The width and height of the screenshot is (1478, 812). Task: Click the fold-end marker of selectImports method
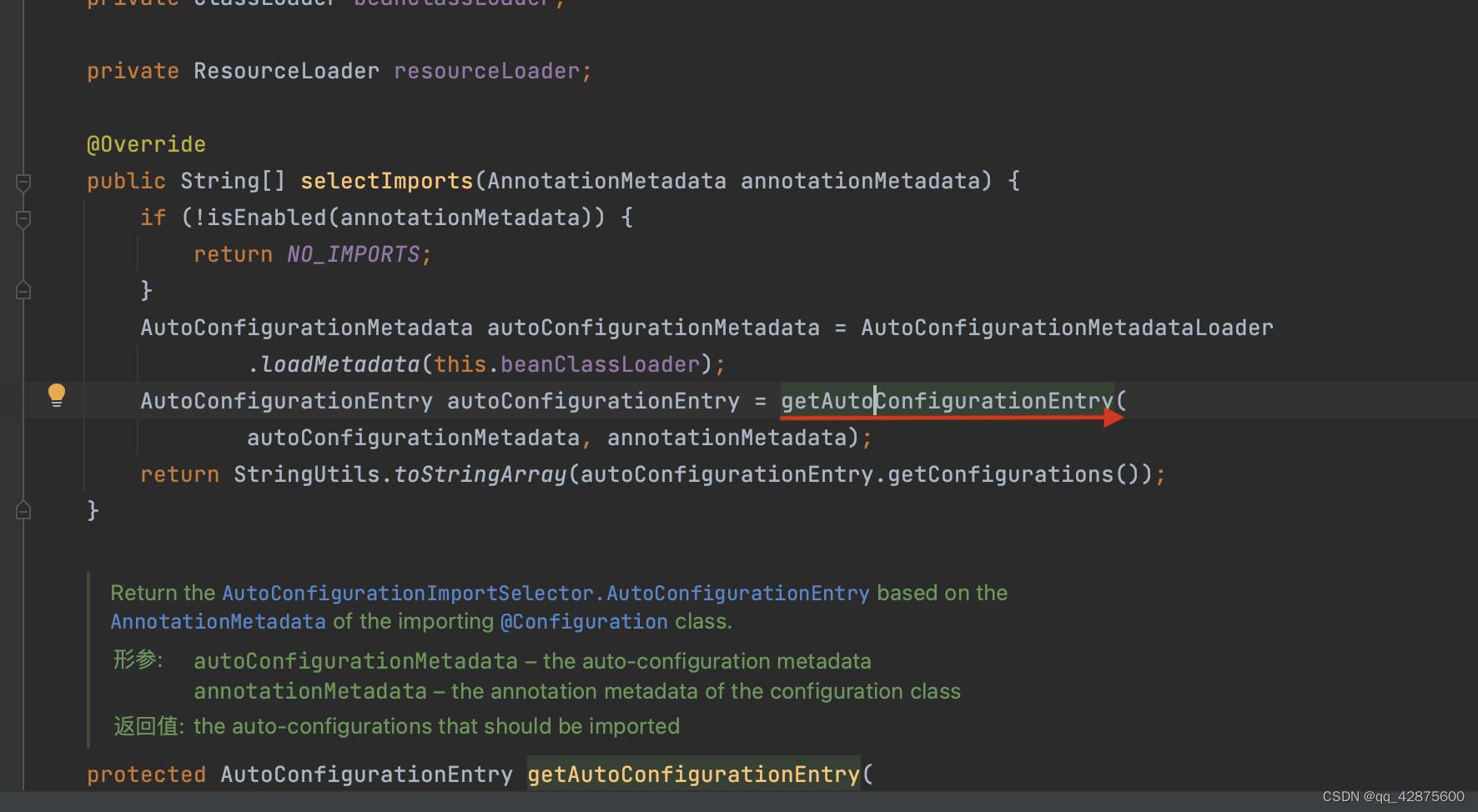click(23, 510)
